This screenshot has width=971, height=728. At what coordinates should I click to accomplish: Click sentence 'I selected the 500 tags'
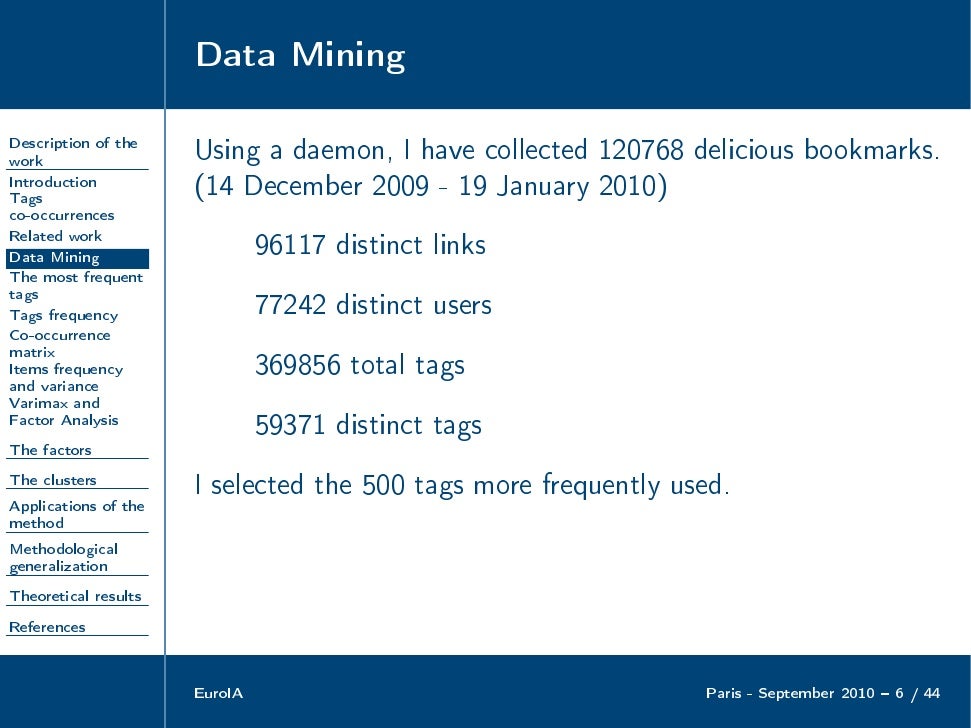point(462,485)
